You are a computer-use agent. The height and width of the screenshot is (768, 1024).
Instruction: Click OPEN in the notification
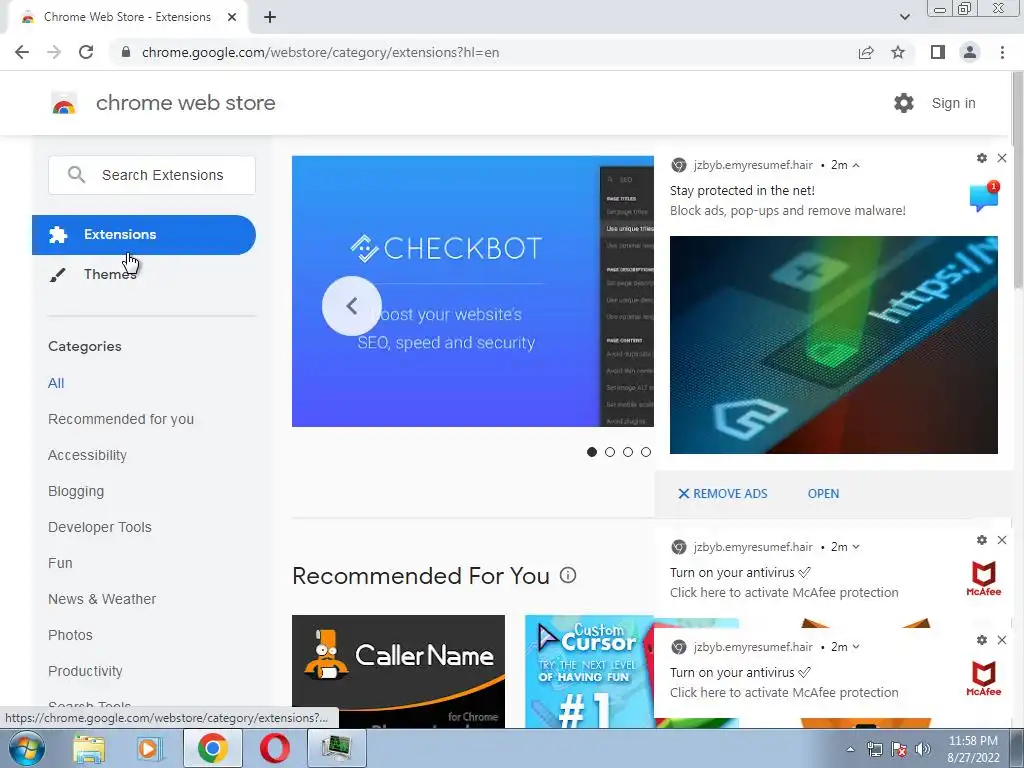pos(823,494)
